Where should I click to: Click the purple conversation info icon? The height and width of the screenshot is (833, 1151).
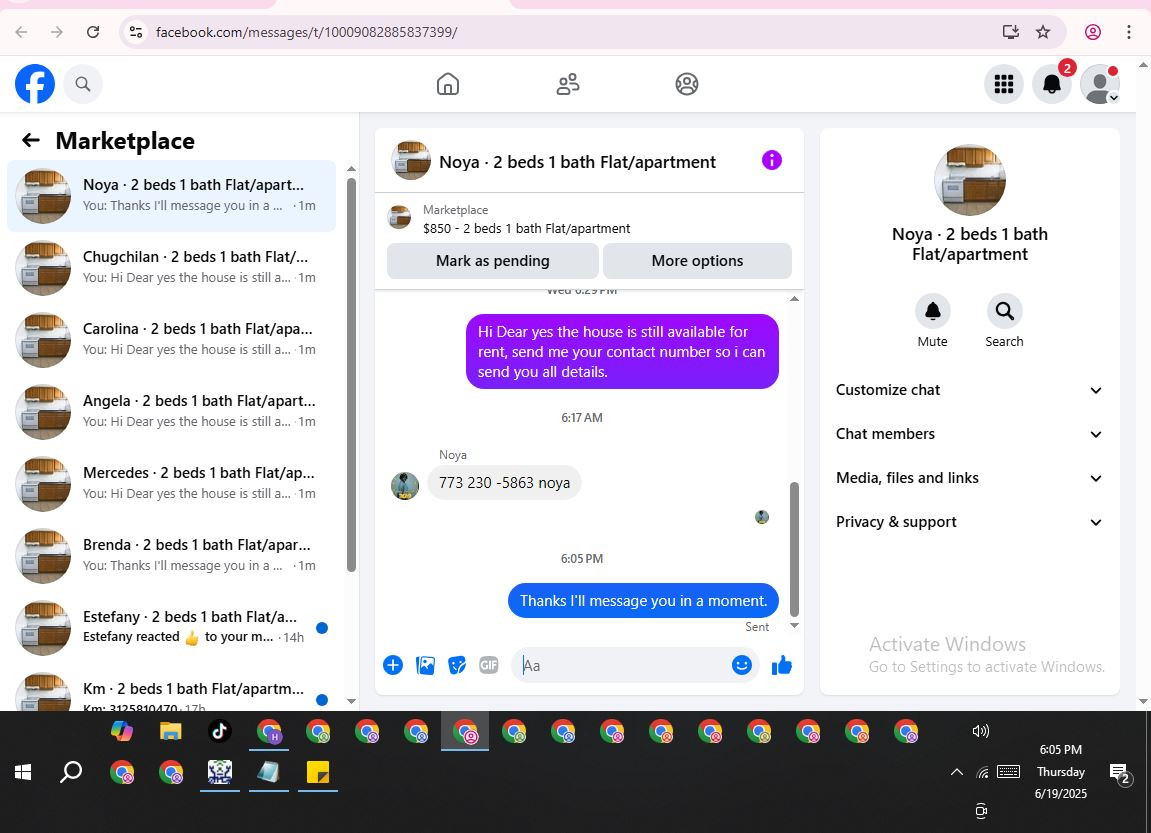coord(771,160)
